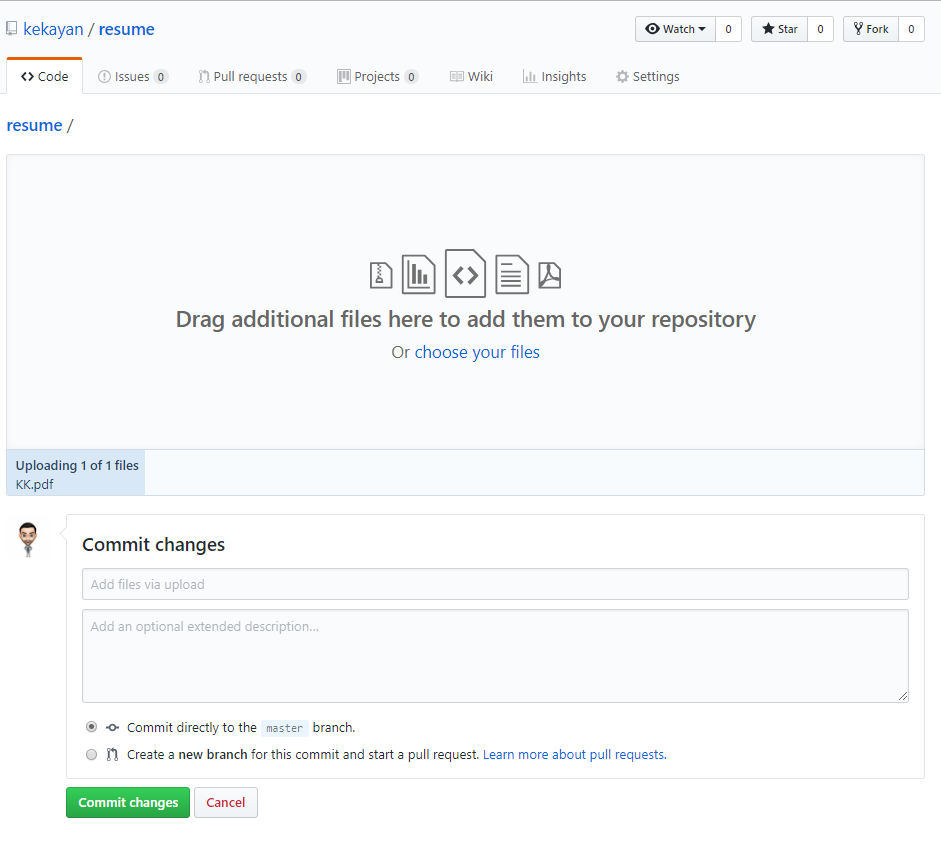Click the text document file icon
The height and width of the screenshot is (847, 941).
(512, 274)
